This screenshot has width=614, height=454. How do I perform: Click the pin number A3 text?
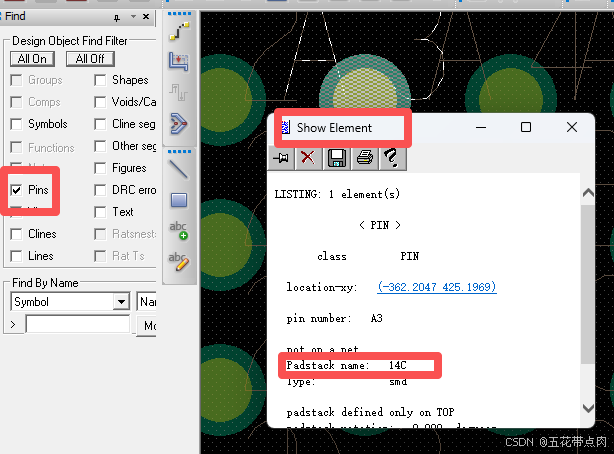tap(334, 318)
